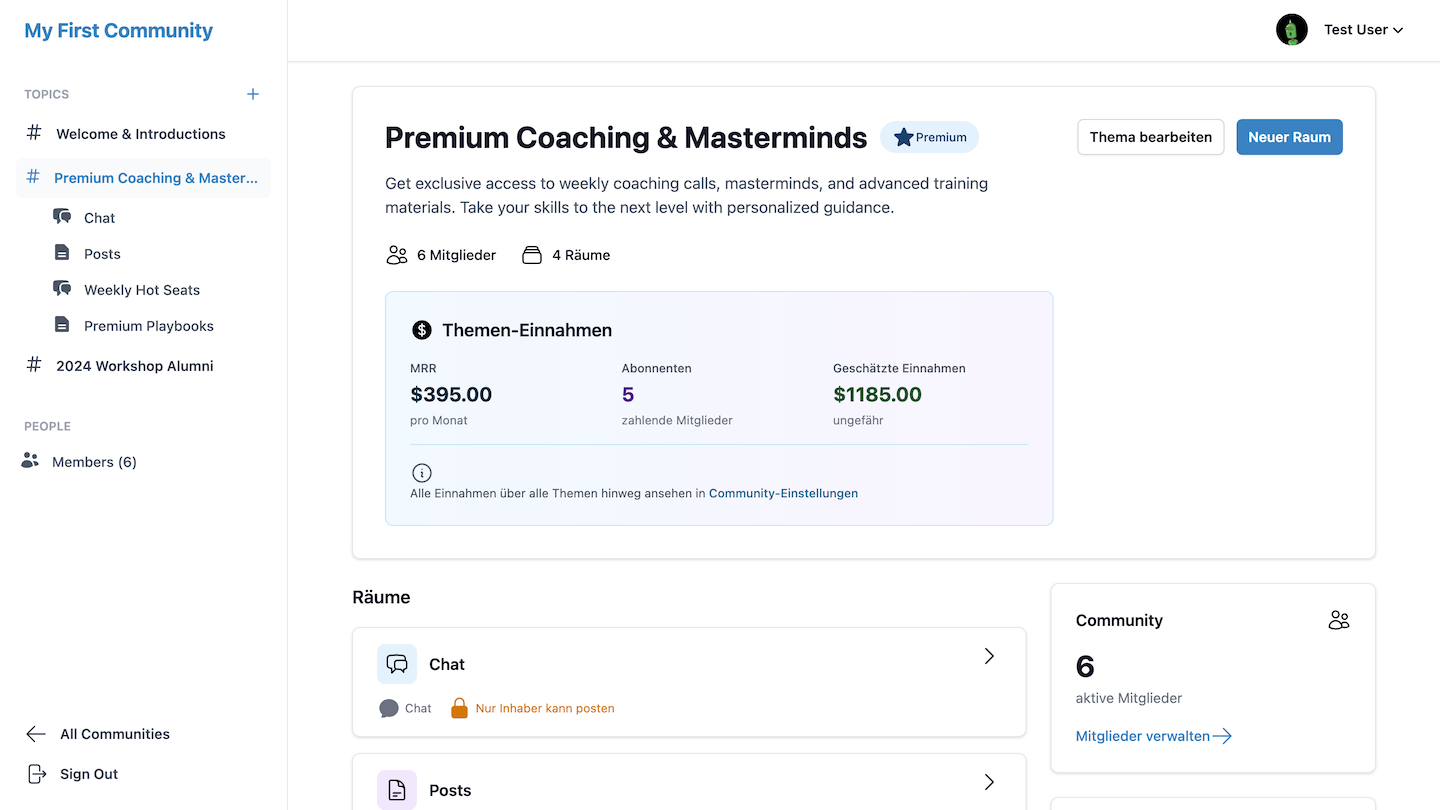Open Weekly Hot Seats in sidebar

click(x=142, y=290)
